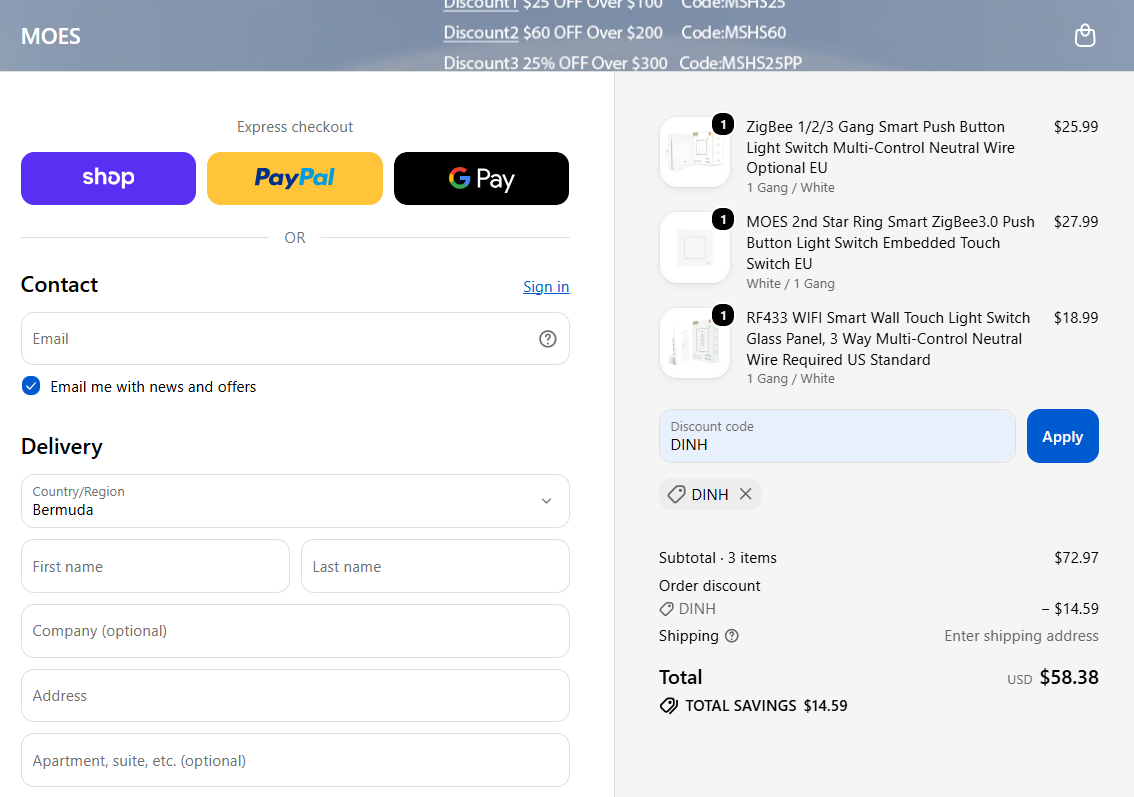1134x797 pixels.
Task: Expand the Country/Region dropdown
Action: click(295, 501)
